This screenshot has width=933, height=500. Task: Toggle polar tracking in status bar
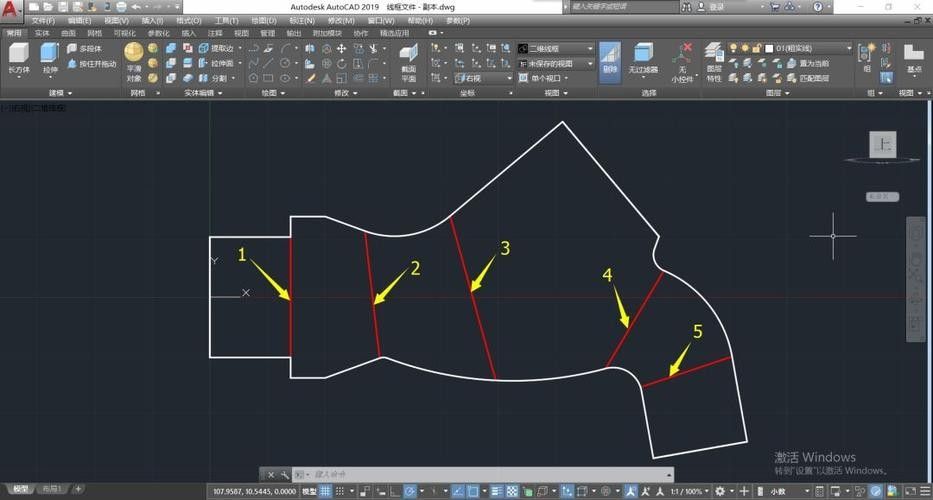coord(410,491)
